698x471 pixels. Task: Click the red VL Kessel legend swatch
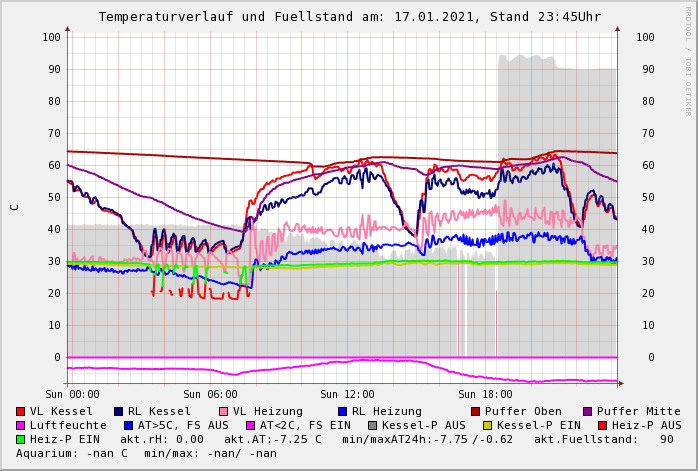(21, 412)
